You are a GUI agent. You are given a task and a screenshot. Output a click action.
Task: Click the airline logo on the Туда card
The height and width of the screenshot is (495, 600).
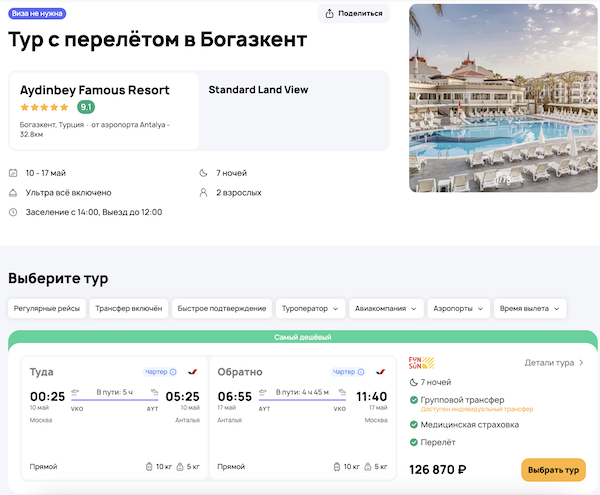pyautogui.click(x=192, y=372)
